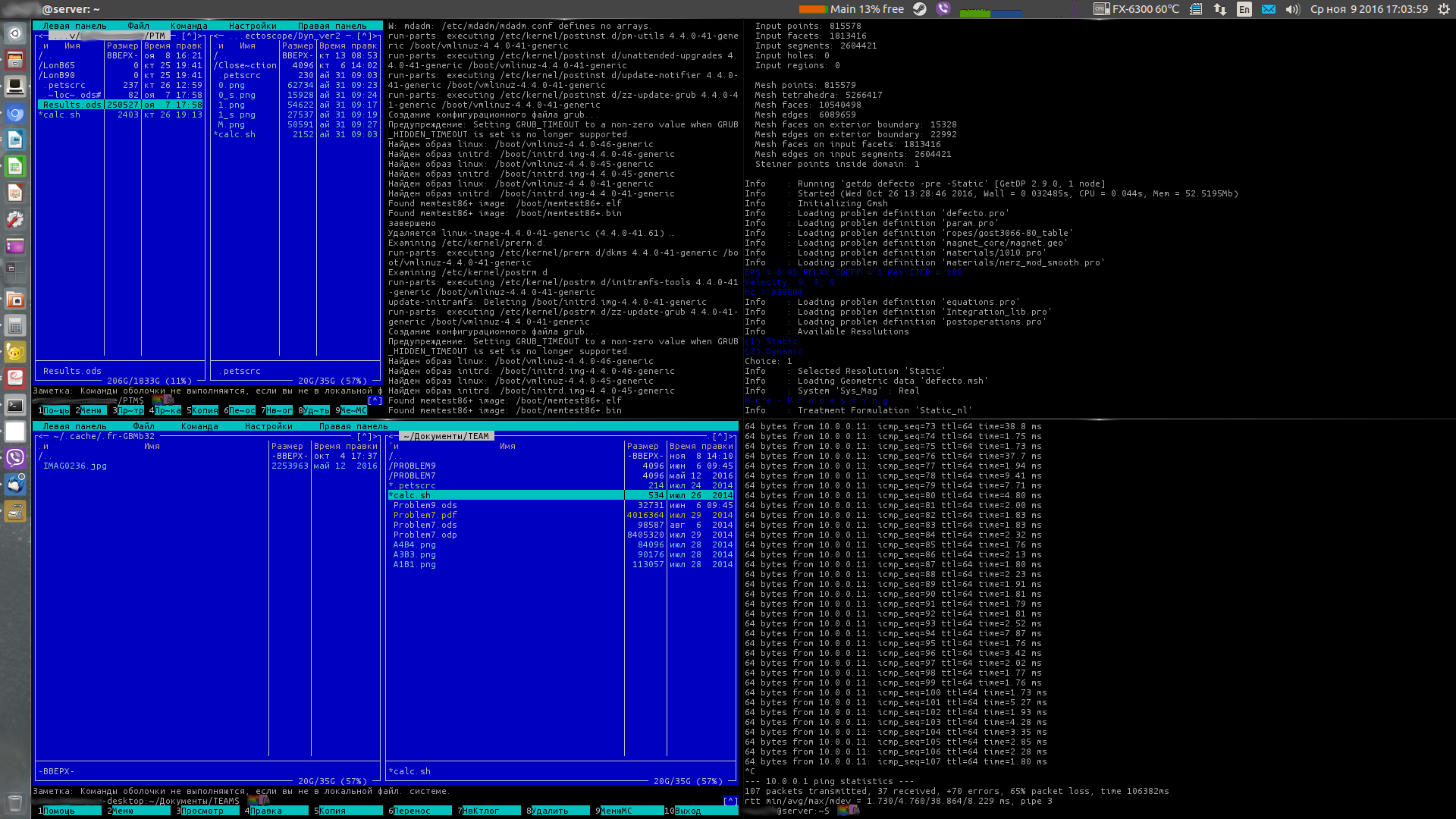Open the network connections indicator

pos(1219,9)
